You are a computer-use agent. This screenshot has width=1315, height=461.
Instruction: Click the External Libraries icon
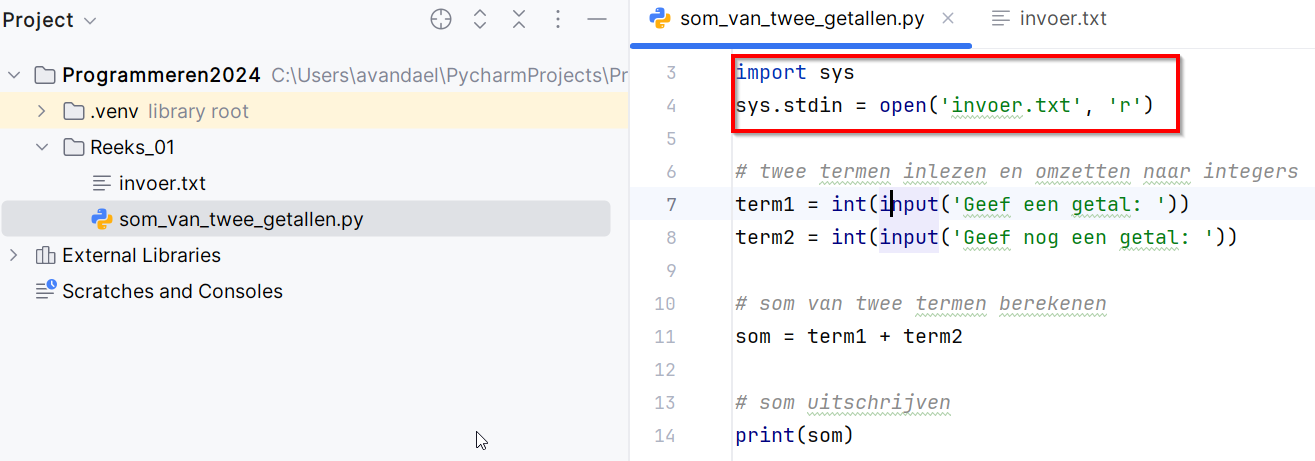45,256
